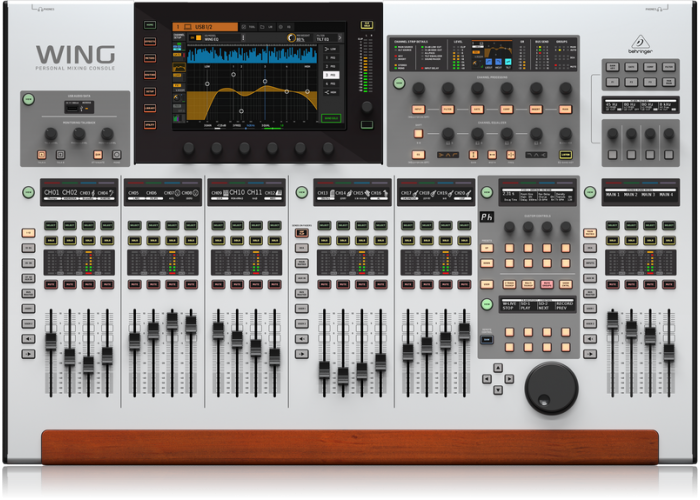Tap next-layer arrow in main fader bank
Image resolution: width=700 pixels, height=500 pixels.
coord(590,354)
